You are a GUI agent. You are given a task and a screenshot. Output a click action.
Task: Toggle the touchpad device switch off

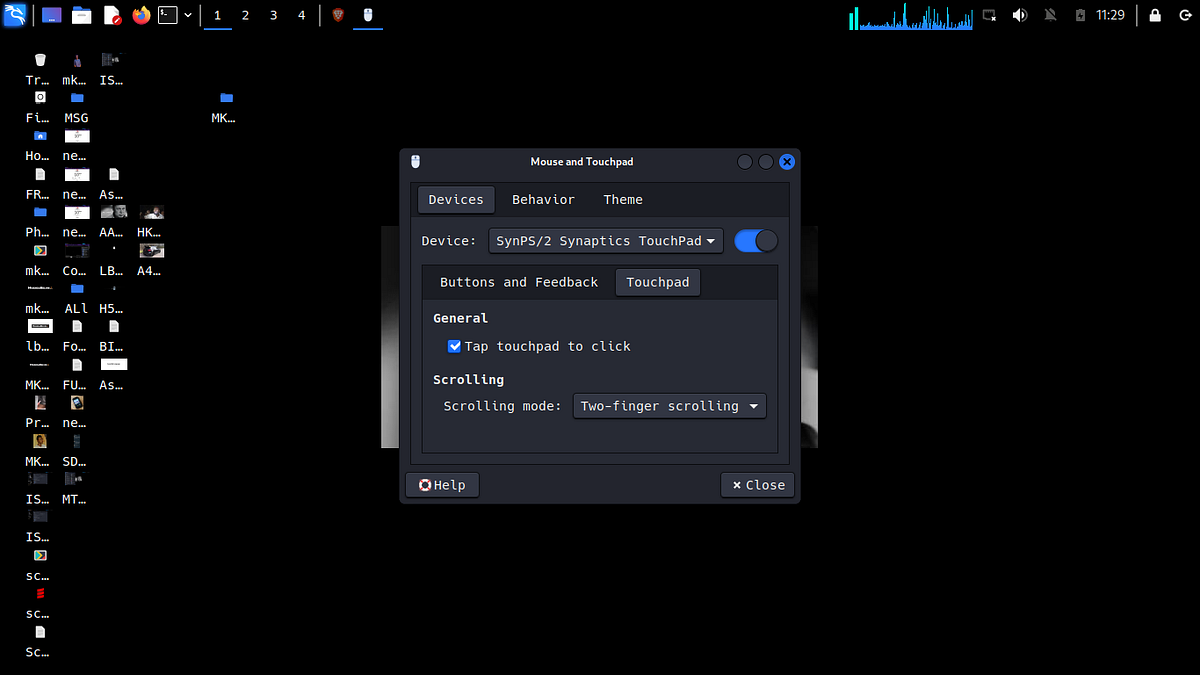755,240
